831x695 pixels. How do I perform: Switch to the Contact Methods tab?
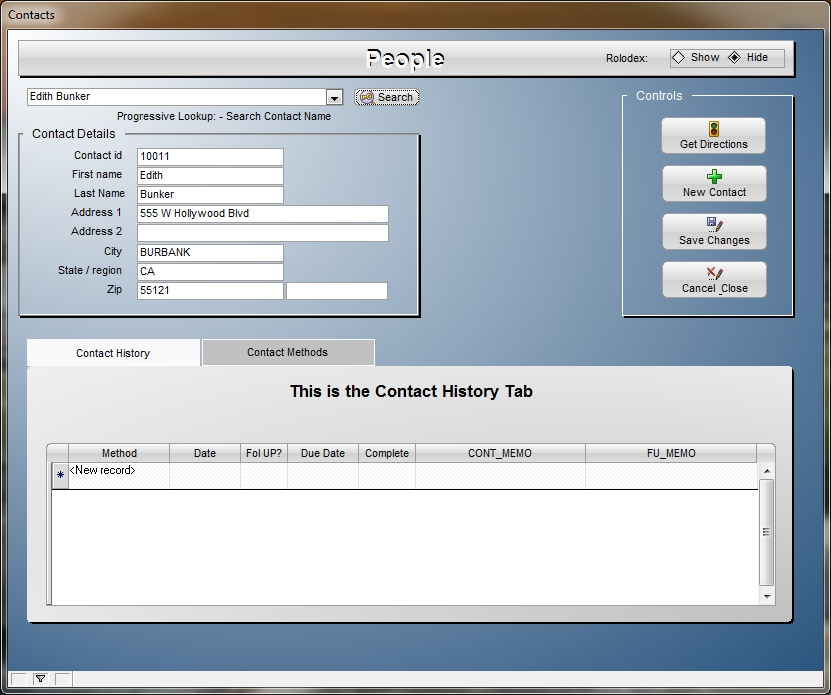pyautogui.click(x=287, y=352)
